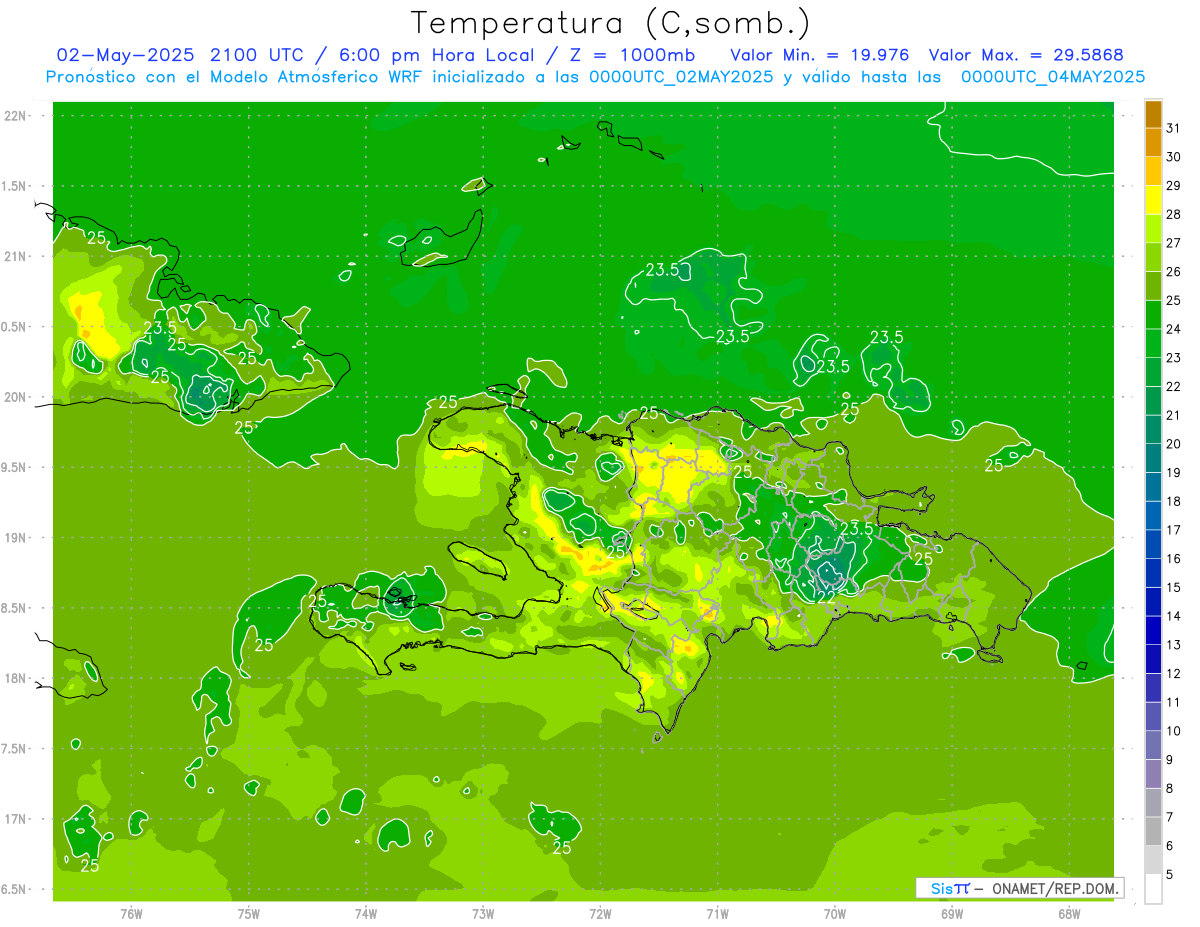Click the "74W" longitude axis label

point(366,914)
